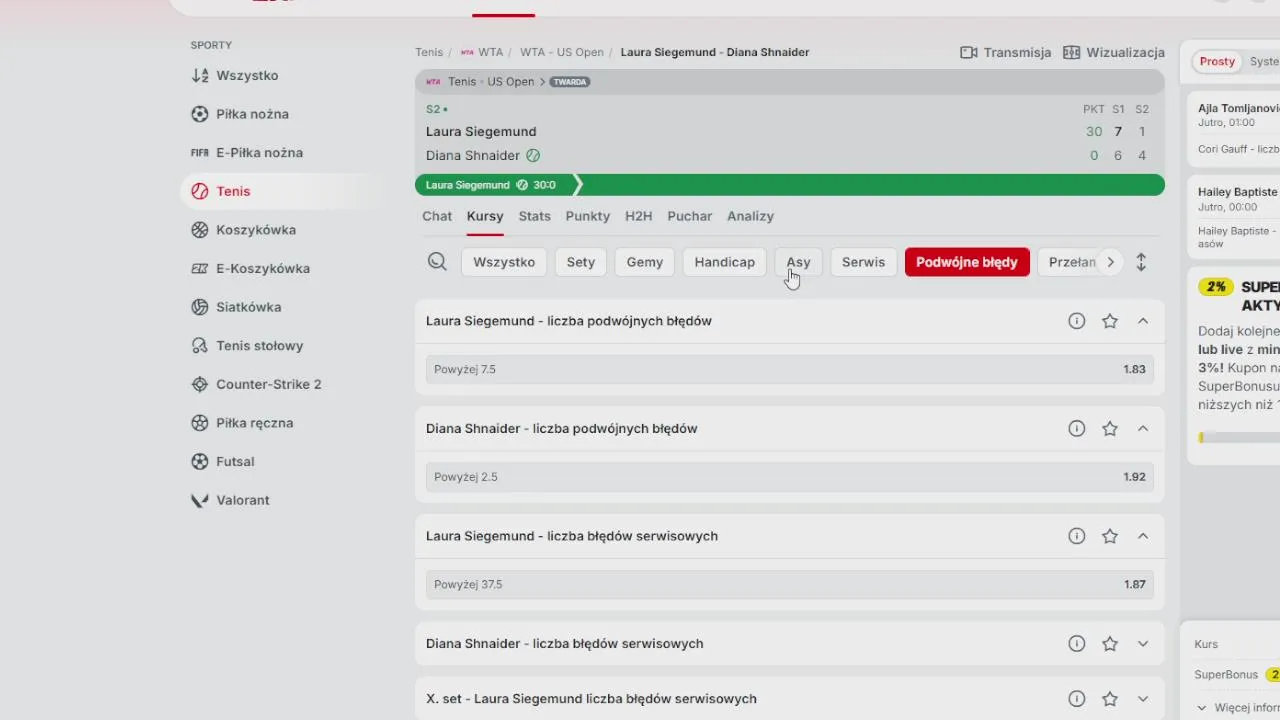1280x720 pixels.
Task: Select Piłka nożna sport icon
Action: [199, 114]
